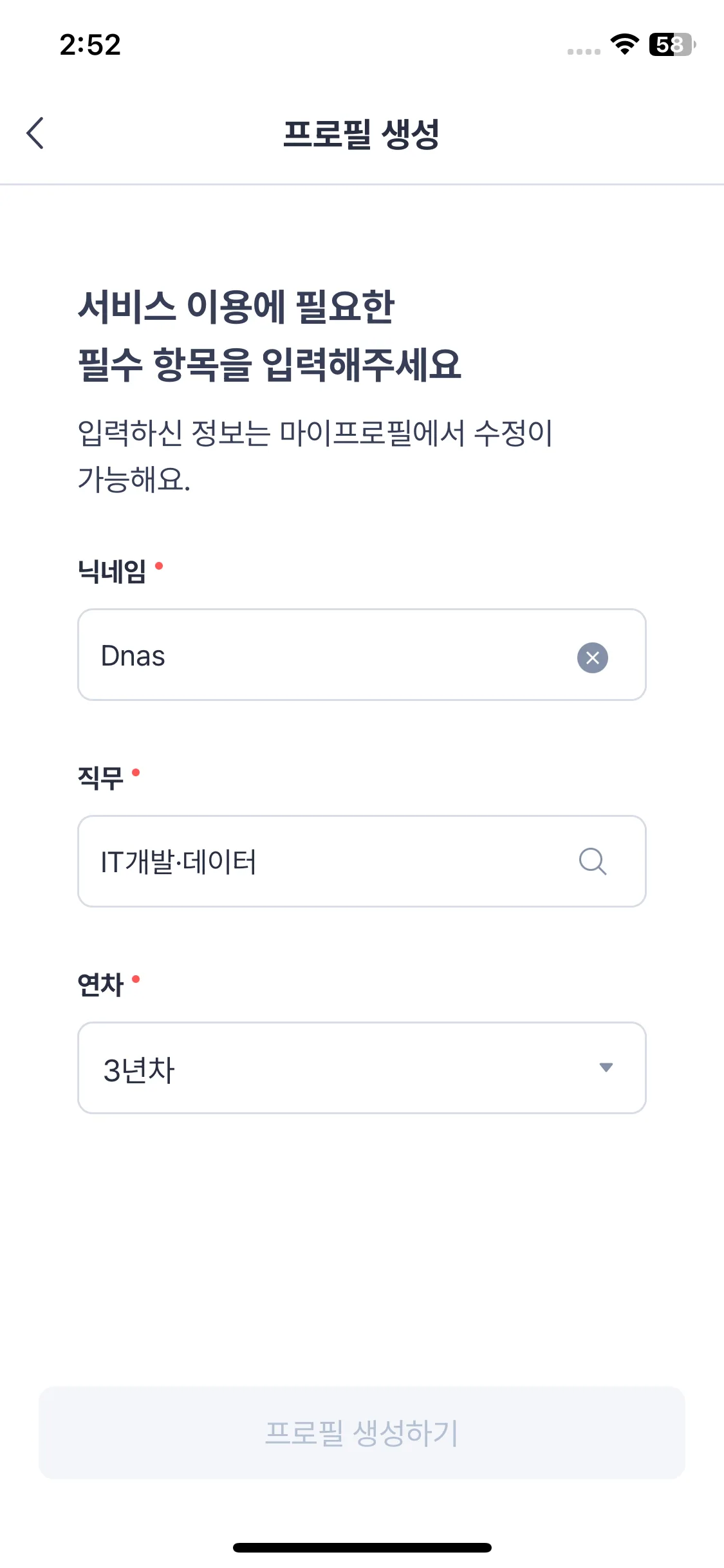Click the red required dot beside 닉네임

(159, 566)
